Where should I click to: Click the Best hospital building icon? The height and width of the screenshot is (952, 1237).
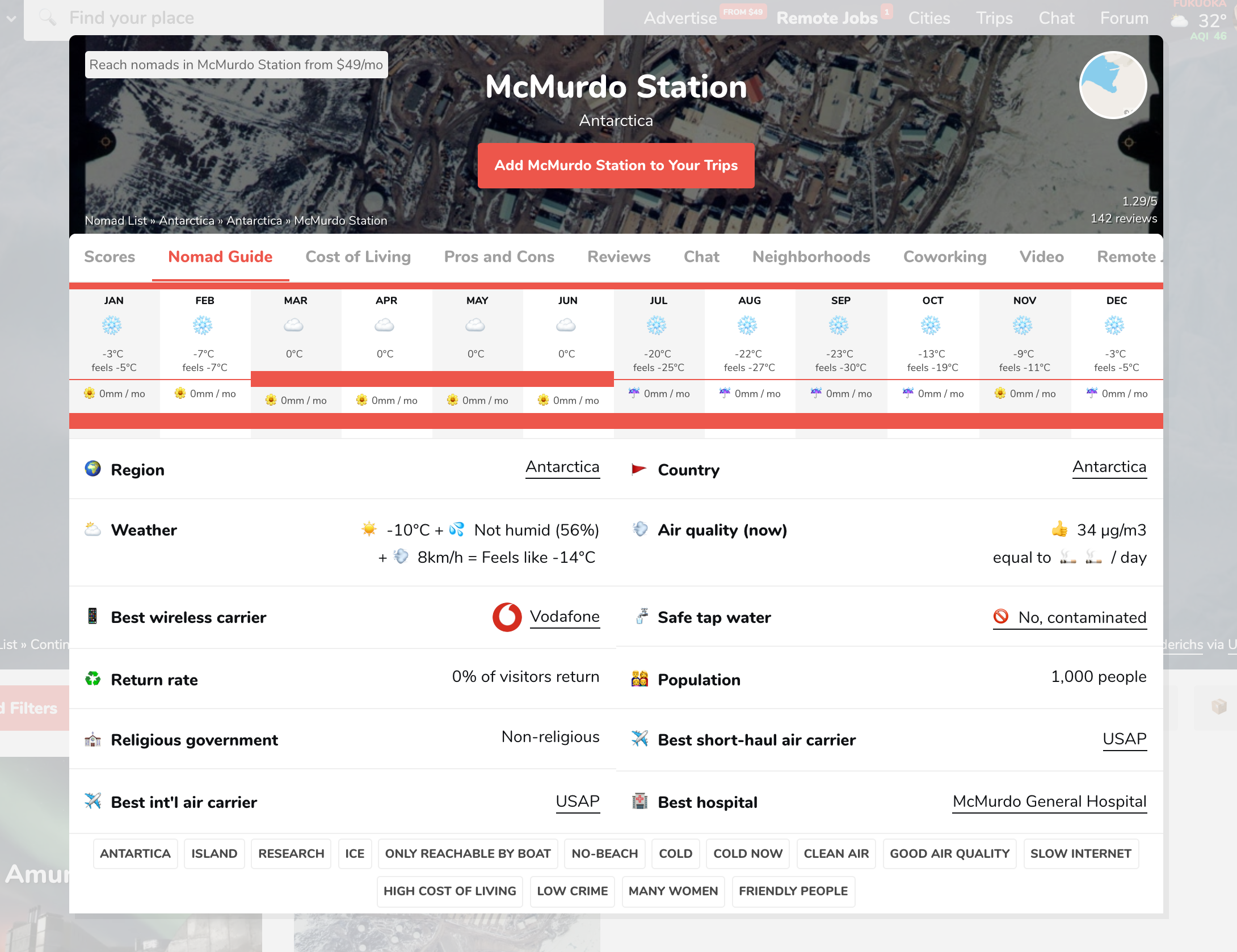click(640, 801)
